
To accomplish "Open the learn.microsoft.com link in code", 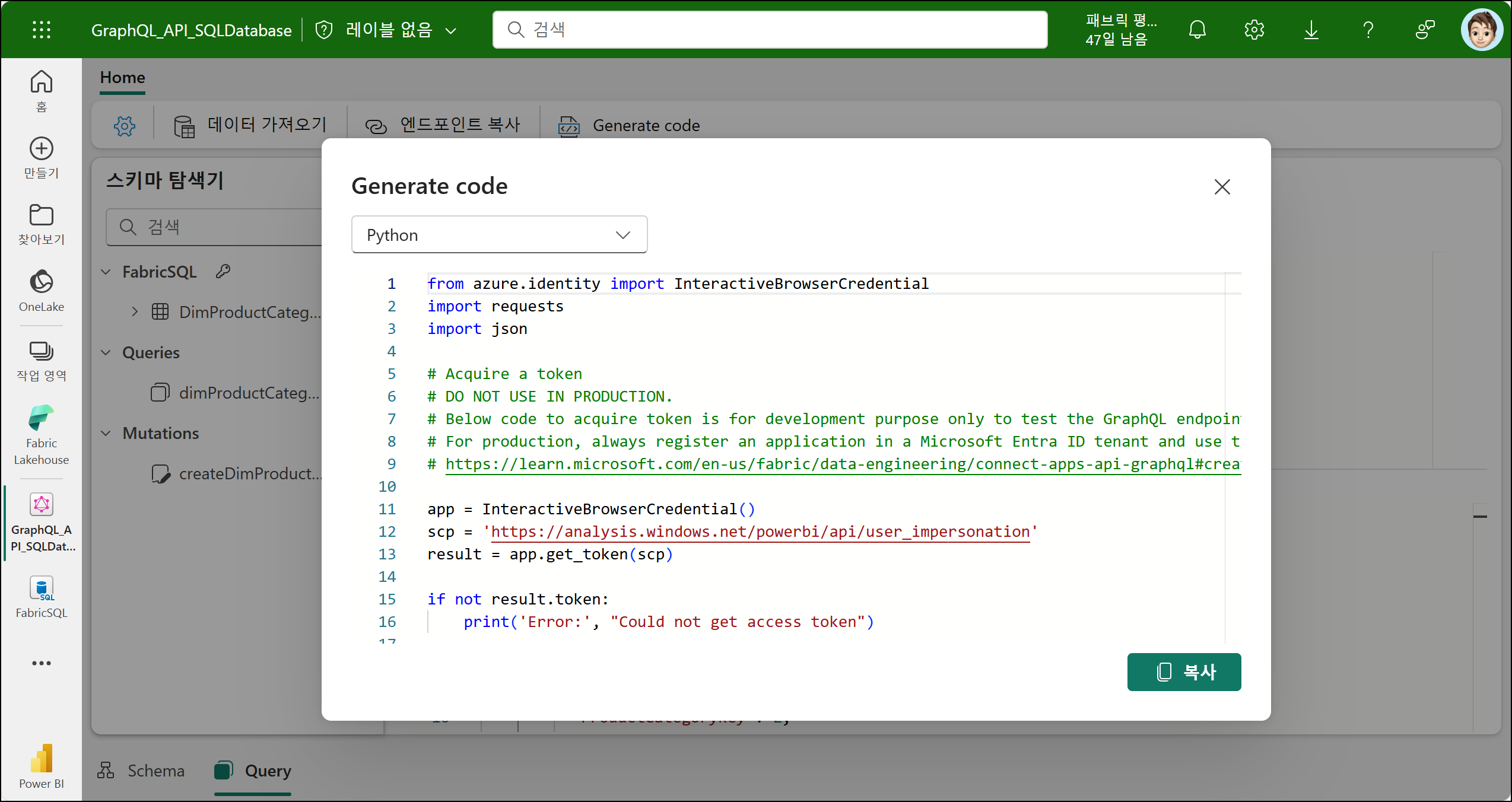I will [843, 464].
